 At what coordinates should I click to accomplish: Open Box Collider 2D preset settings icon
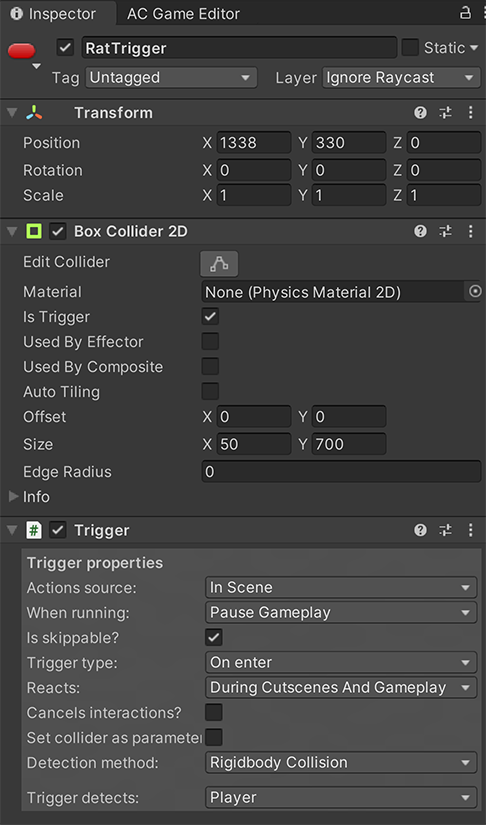tap(446, 232)
